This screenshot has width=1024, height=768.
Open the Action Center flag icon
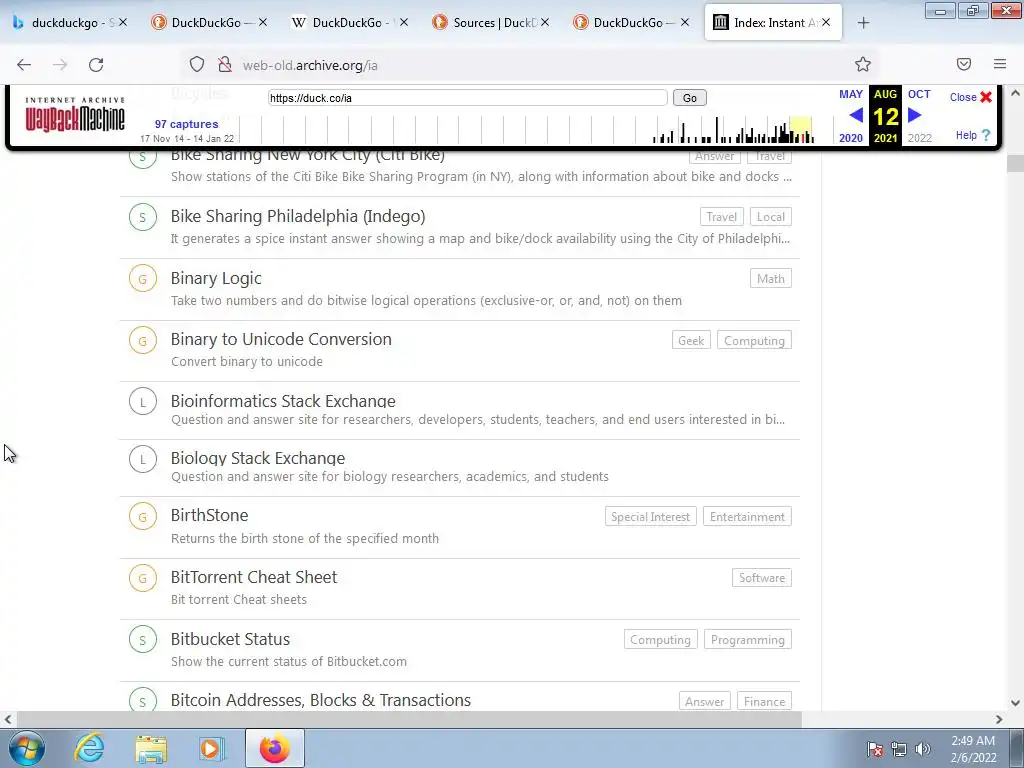click(875, 749)
